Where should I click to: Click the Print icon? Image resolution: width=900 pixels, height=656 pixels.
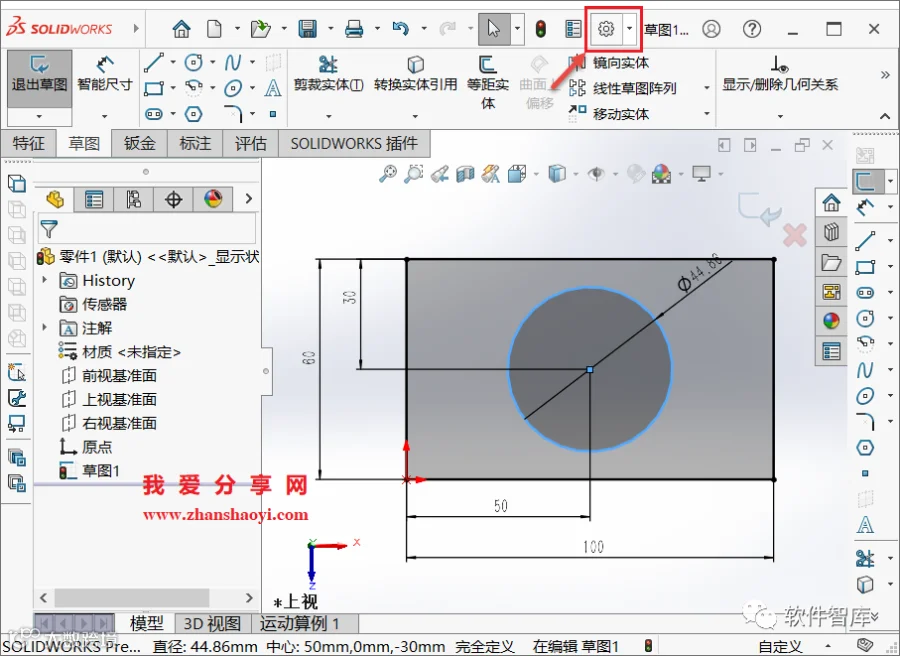click(x=354, y=28)
